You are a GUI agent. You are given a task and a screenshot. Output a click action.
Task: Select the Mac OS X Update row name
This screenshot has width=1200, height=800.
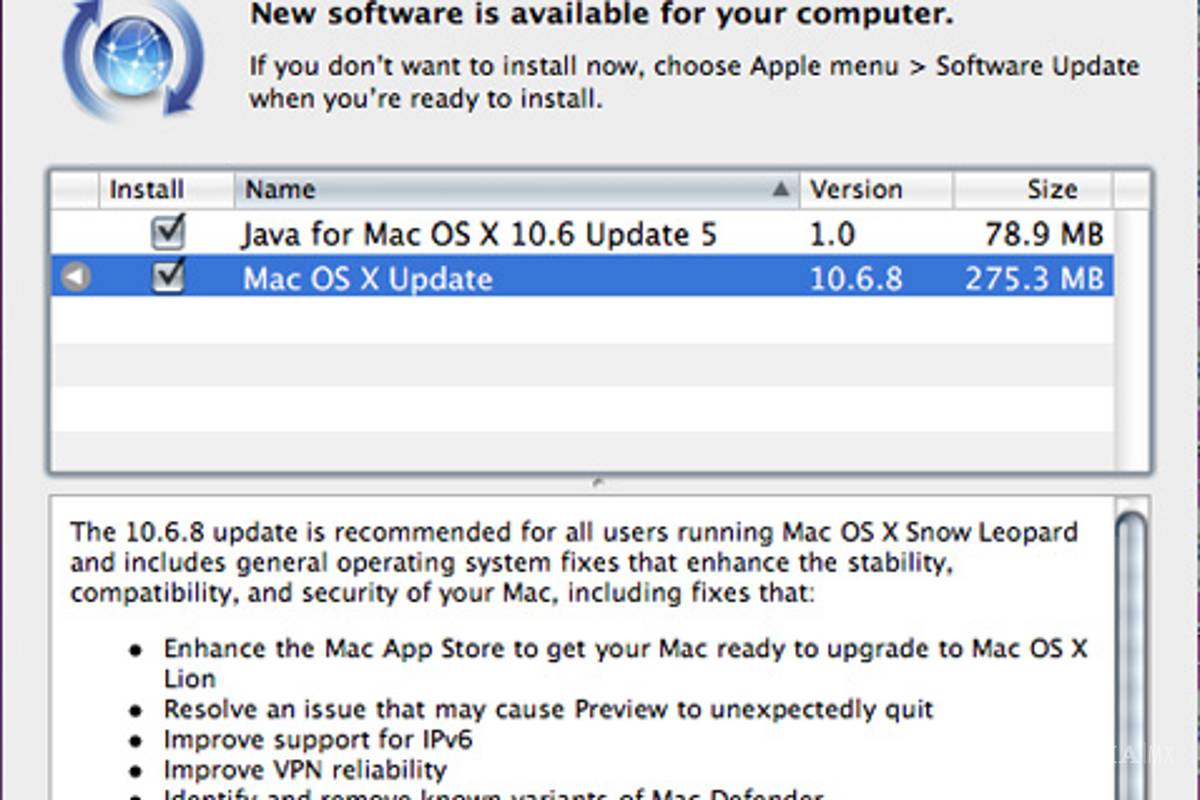click(367, 278)
